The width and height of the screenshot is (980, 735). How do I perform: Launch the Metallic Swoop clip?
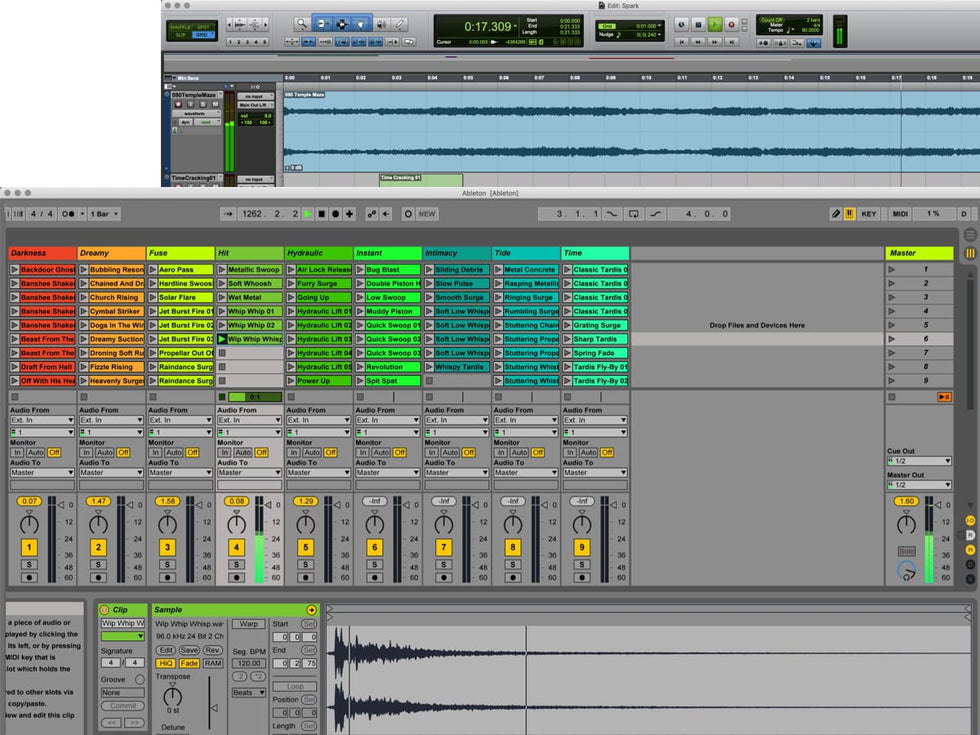(222, 270)
